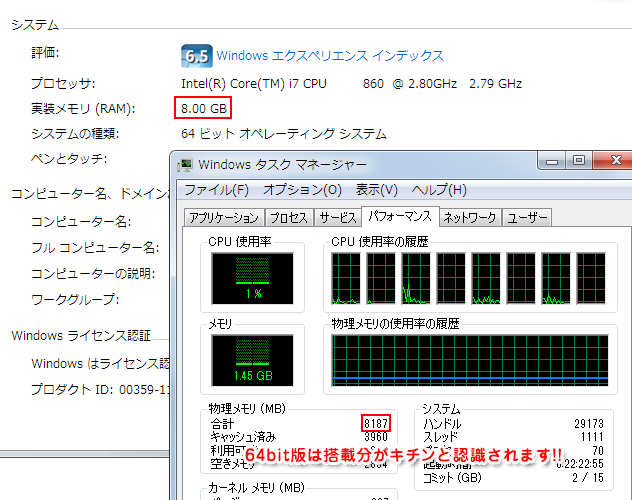The width and height of the screenshot is (632, 500).
Task: Switch to the プロセス tab
Action: pyautogui.click(x=289, y=218)
